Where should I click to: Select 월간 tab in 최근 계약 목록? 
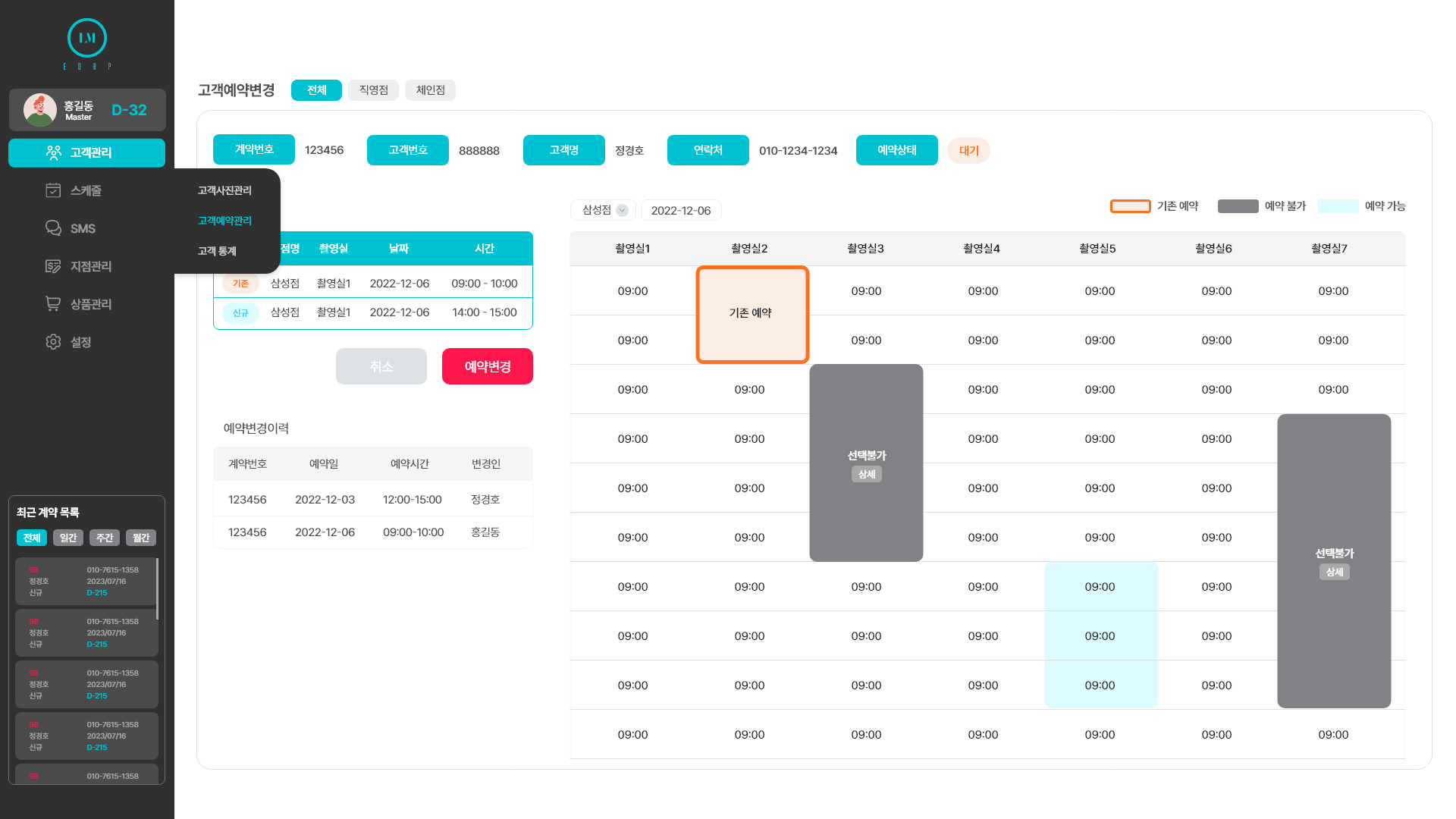[141, 538]
